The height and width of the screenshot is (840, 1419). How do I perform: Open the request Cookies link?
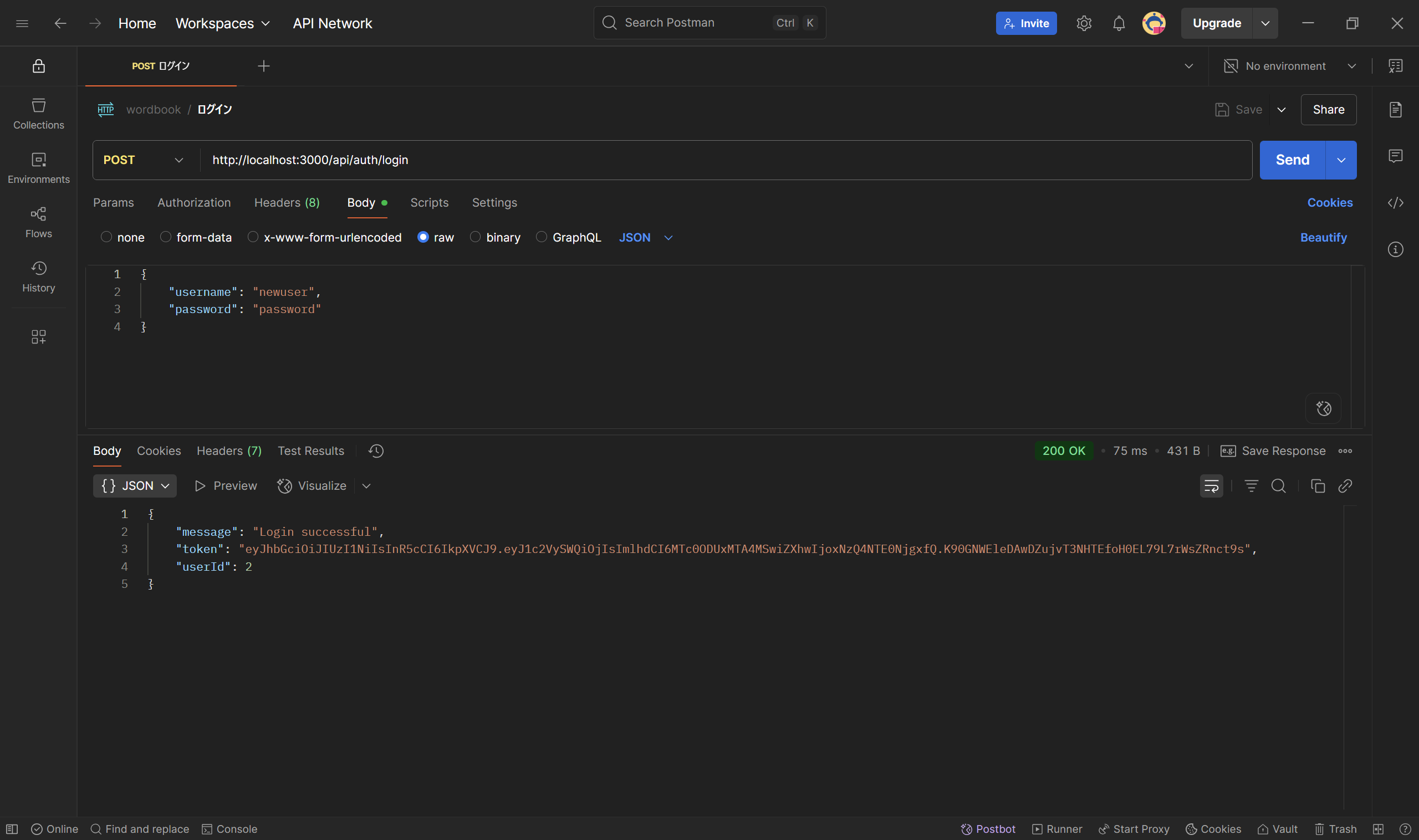point(1330,203)
